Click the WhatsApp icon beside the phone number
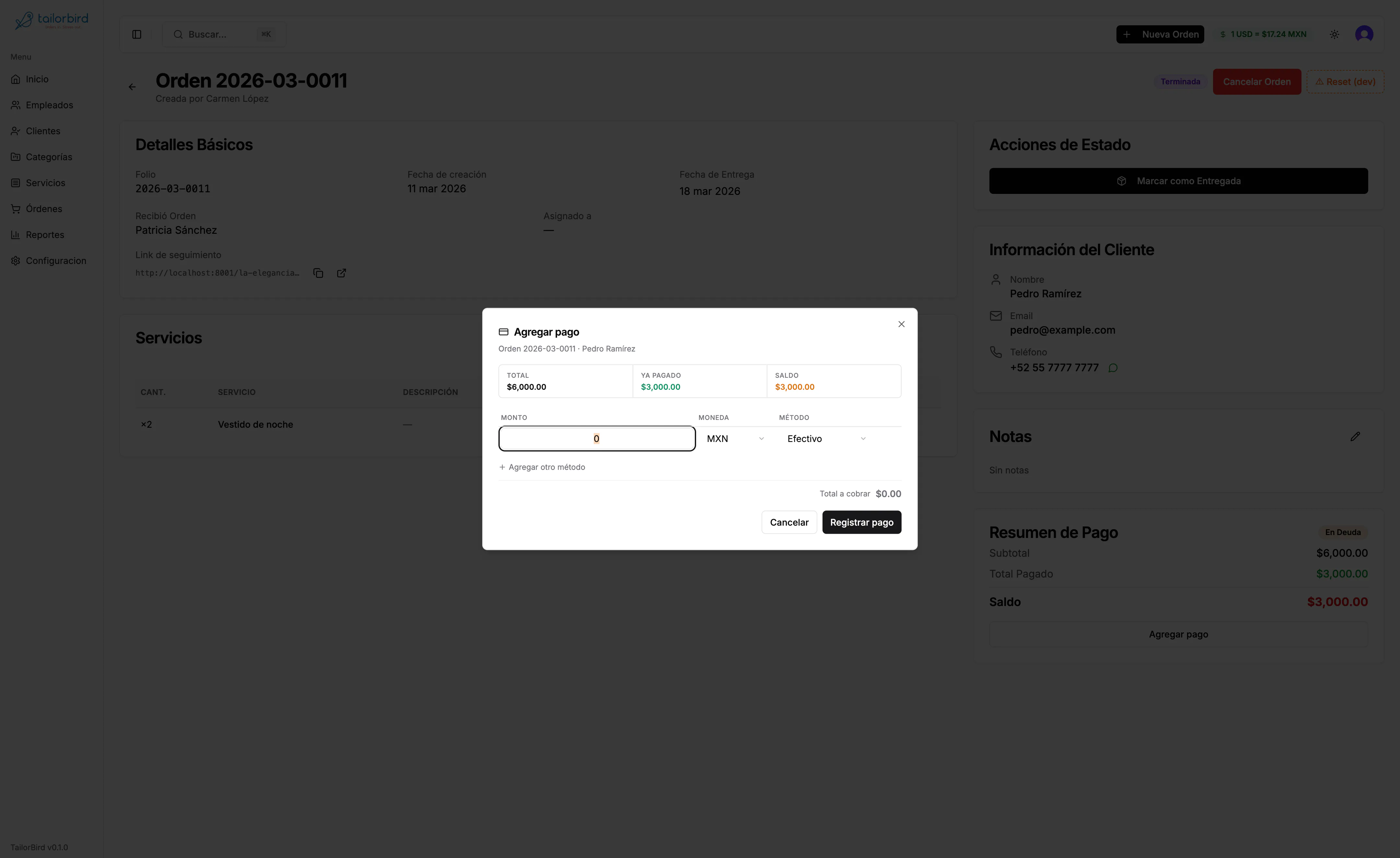The height and width of the screenshot is (858, 1400). [1113, 368]
